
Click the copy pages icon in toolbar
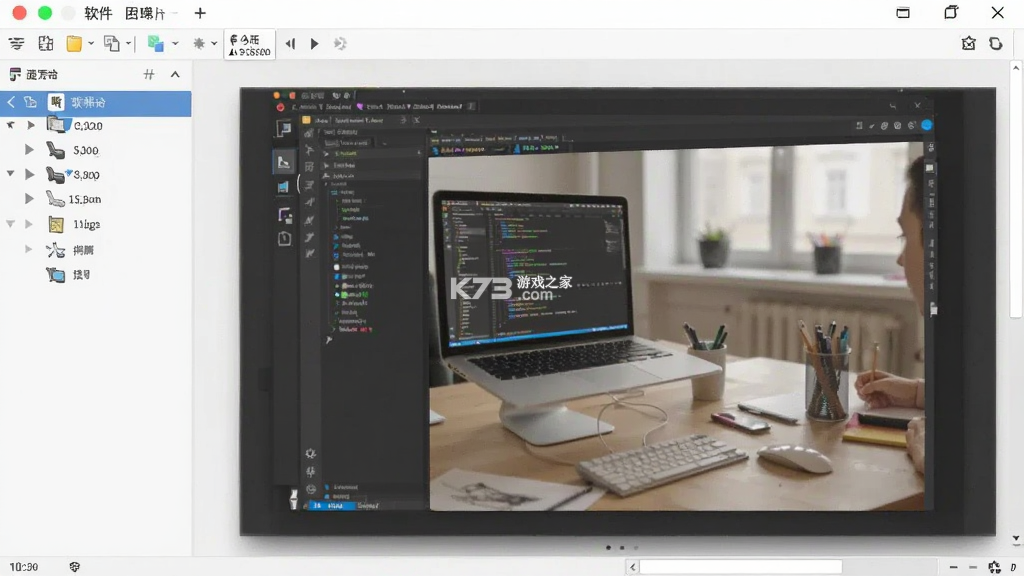tap(112, 44)
